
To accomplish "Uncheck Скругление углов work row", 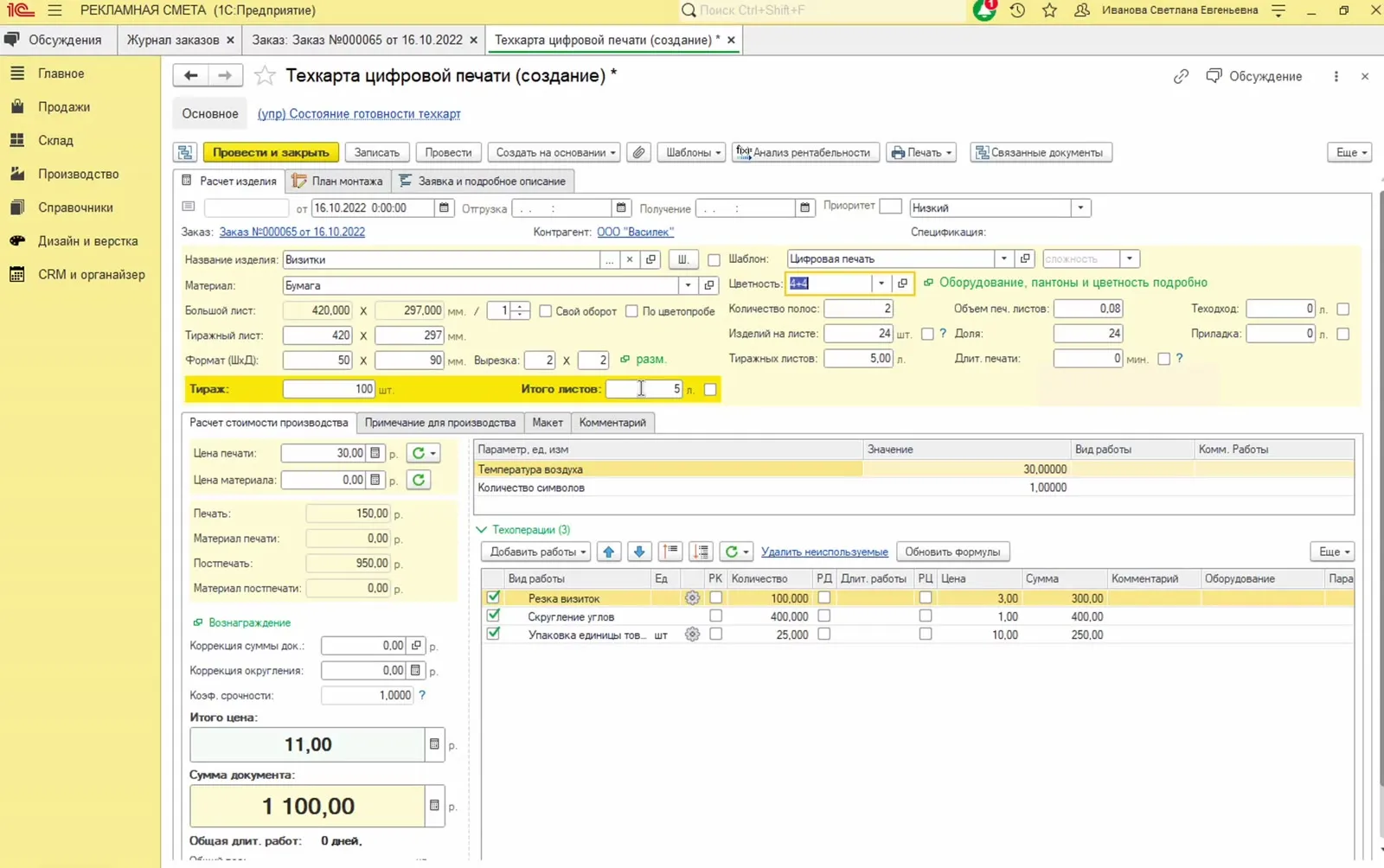I will pos(493,616).
